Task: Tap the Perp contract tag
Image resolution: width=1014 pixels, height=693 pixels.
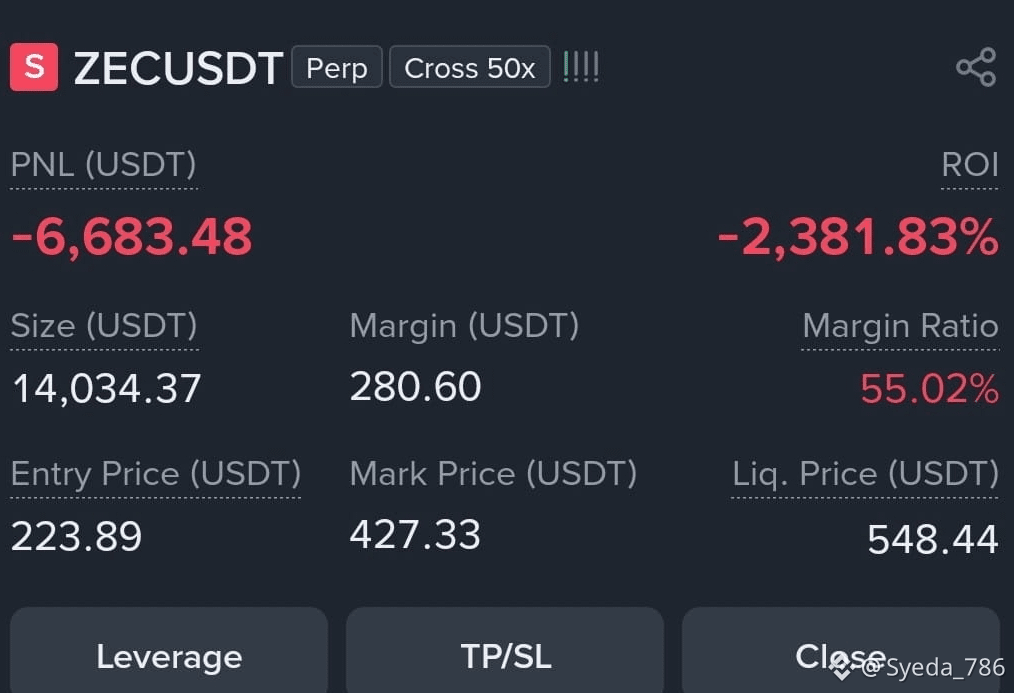Action: click(x=337, y=67)
